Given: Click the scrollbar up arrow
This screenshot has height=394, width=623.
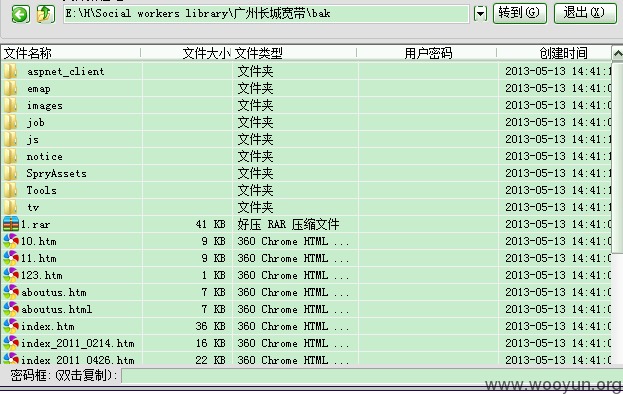Looking at the screenshot, I should (617, 53).
